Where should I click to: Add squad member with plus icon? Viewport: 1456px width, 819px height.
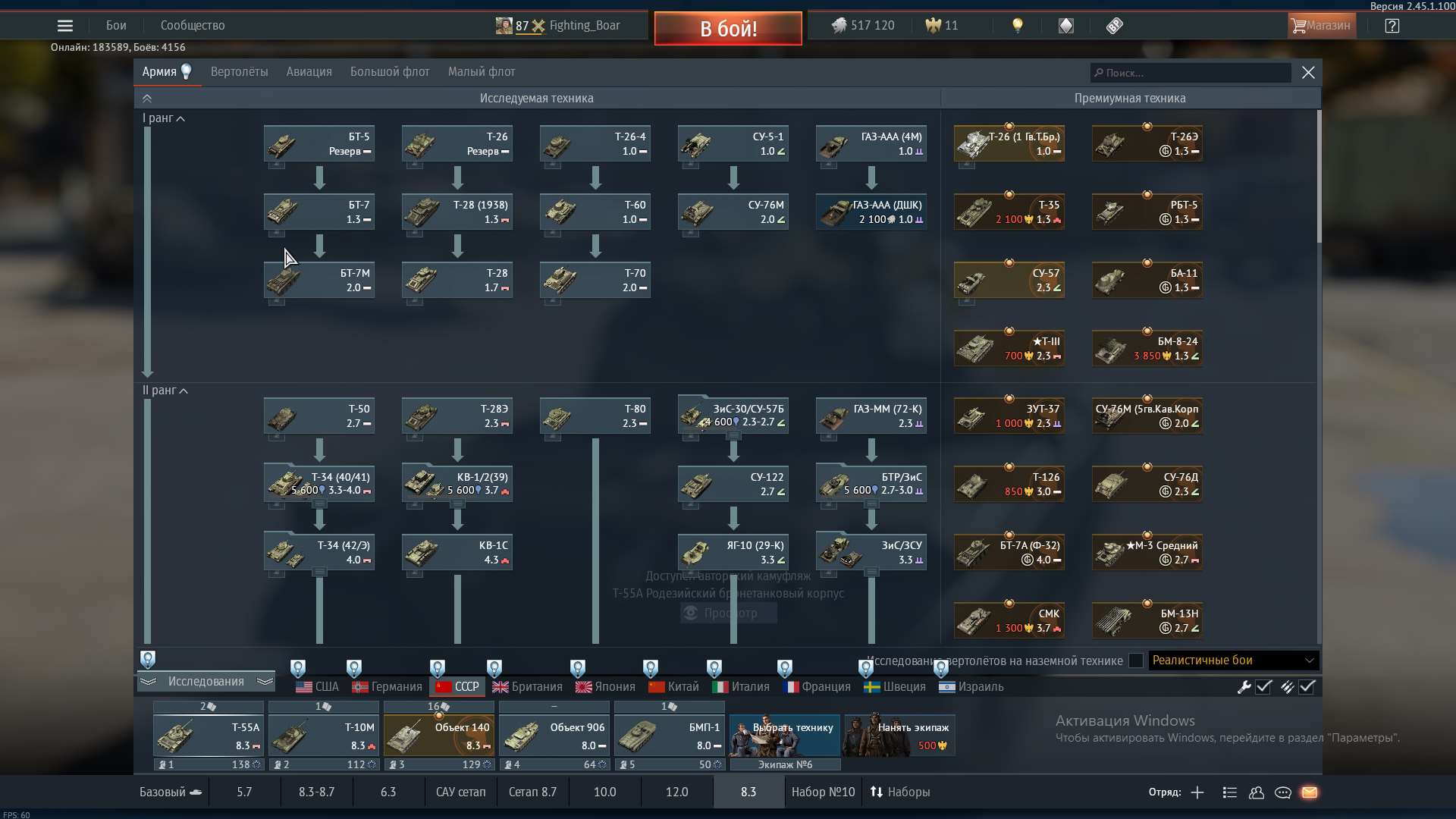(1197, 792)
